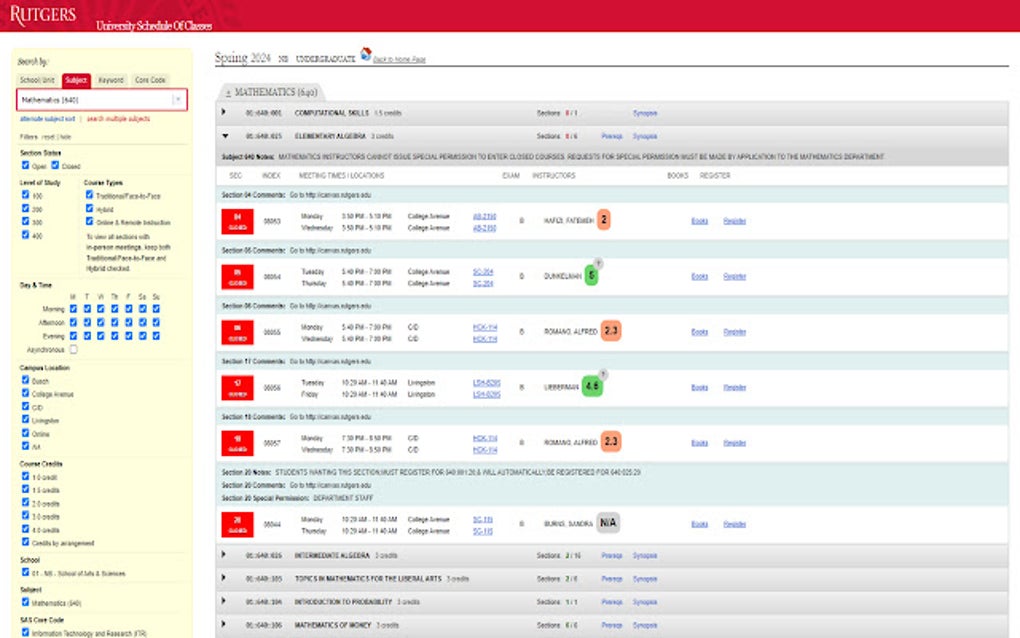Screen dimensions: 1020x638
Task: Clear the subject search with the x icon
Action: (x=177, y=97)
